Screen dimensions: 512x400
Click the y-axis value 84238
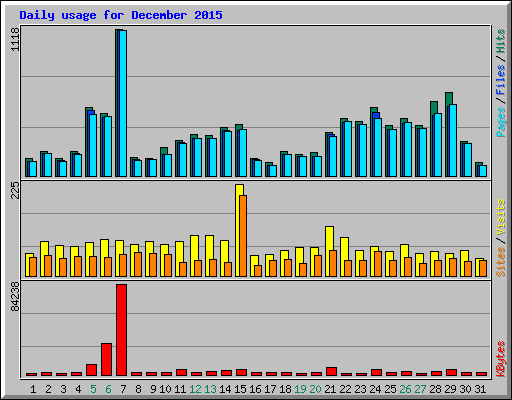(15, 297)
